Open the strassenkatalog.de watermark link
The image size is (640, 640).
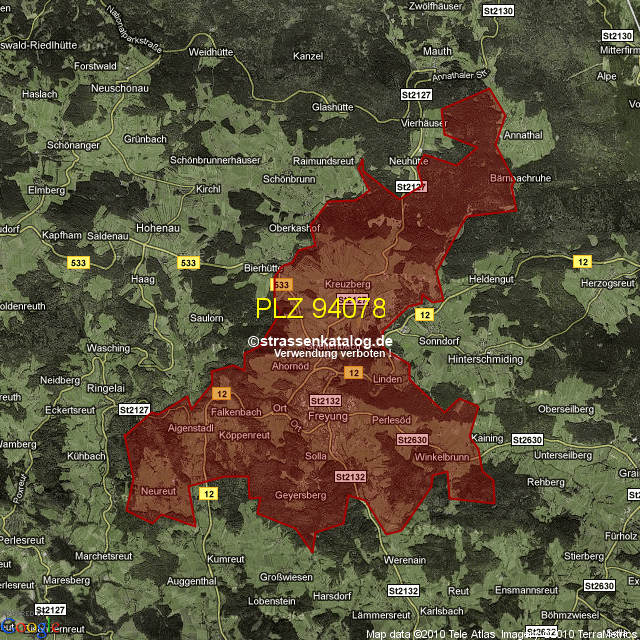point(320,341)
